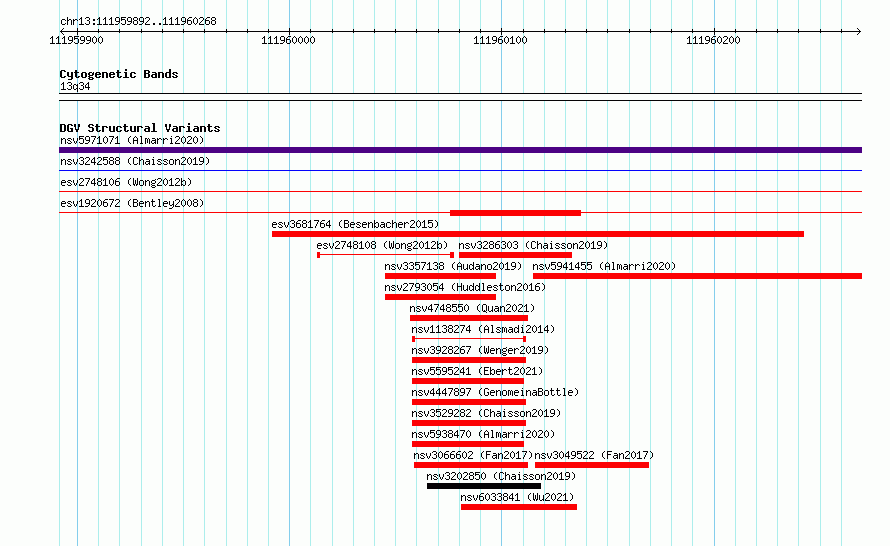This screenshot has width=890, height=546.
Task: Click ruler position 111959900
Action: (x=77, y=40)
